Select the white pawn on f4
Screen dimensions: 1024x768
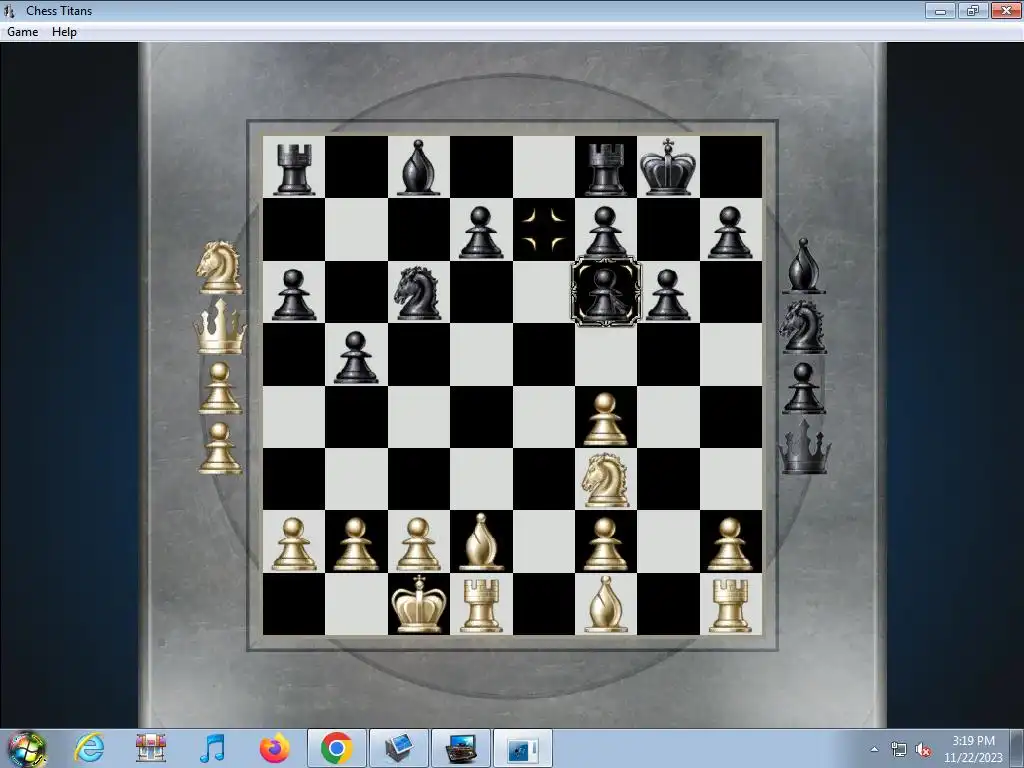(x=605, y=419)
